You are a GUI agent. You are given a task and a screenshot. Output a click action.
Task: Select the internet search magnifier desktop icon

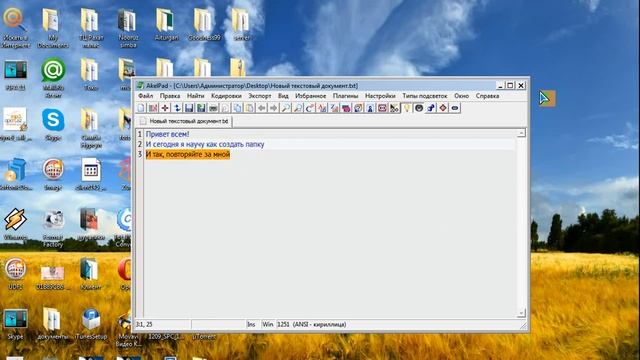tap(15, 28)
